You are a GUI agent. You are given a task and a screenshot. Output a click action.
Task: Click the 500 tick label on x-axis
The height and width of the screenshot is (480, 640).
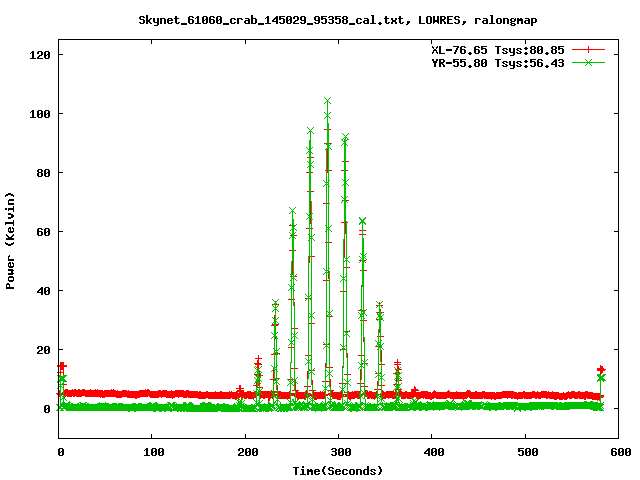(526, 453)
